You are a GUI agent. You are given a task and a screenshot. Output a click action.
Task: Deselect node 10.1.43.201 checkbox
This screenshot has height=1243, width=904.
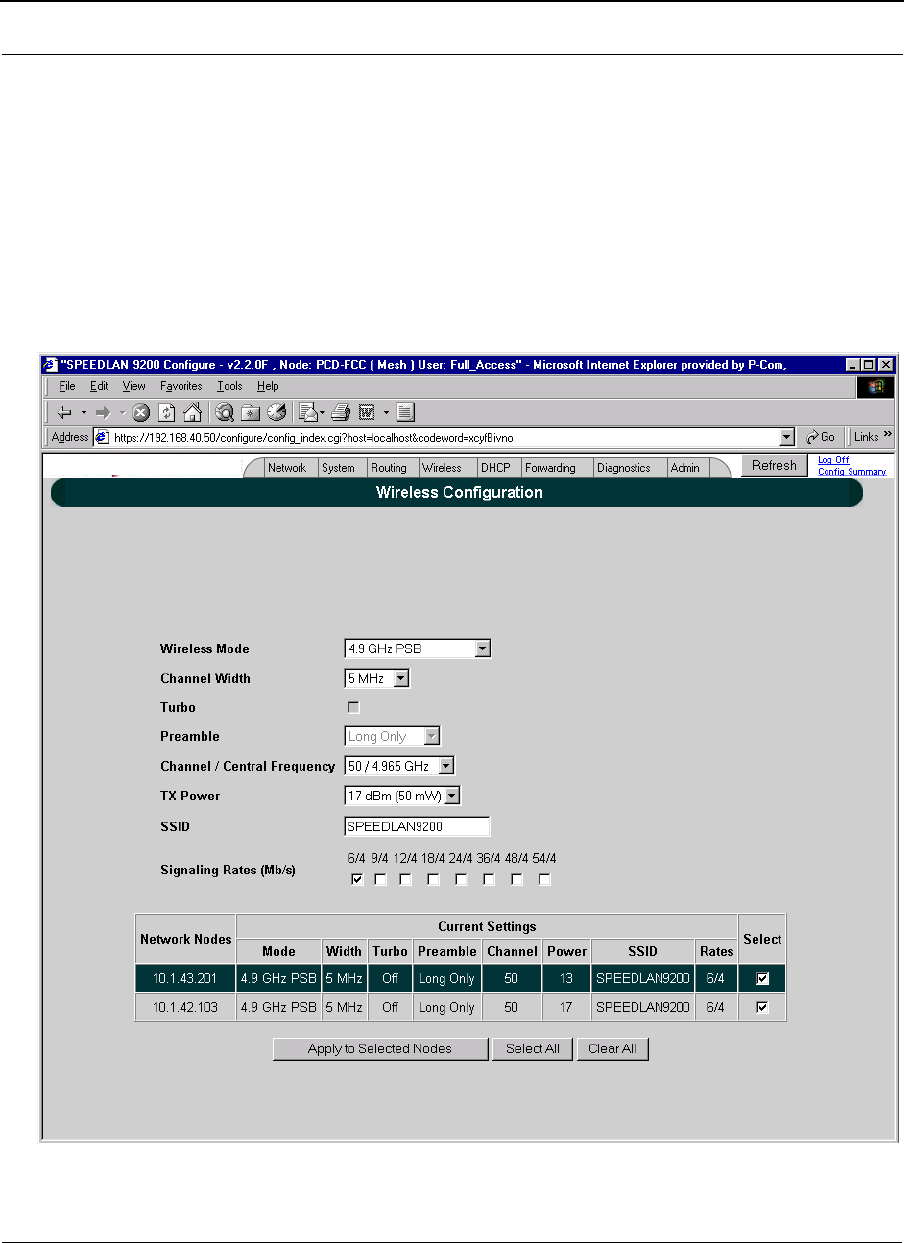762,979
